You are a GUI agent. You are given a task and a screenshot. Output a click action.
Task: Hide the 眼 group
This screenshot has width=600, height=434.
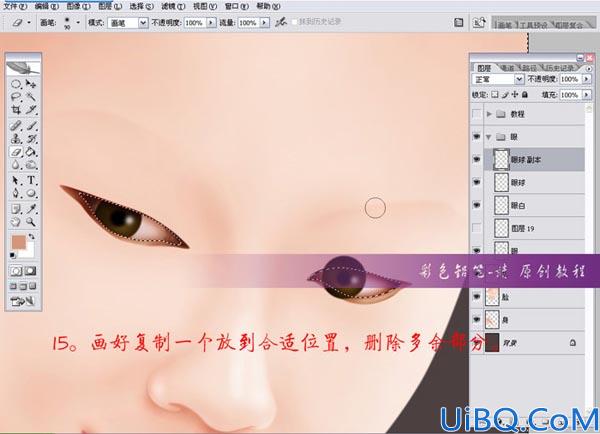coord(477,137)
